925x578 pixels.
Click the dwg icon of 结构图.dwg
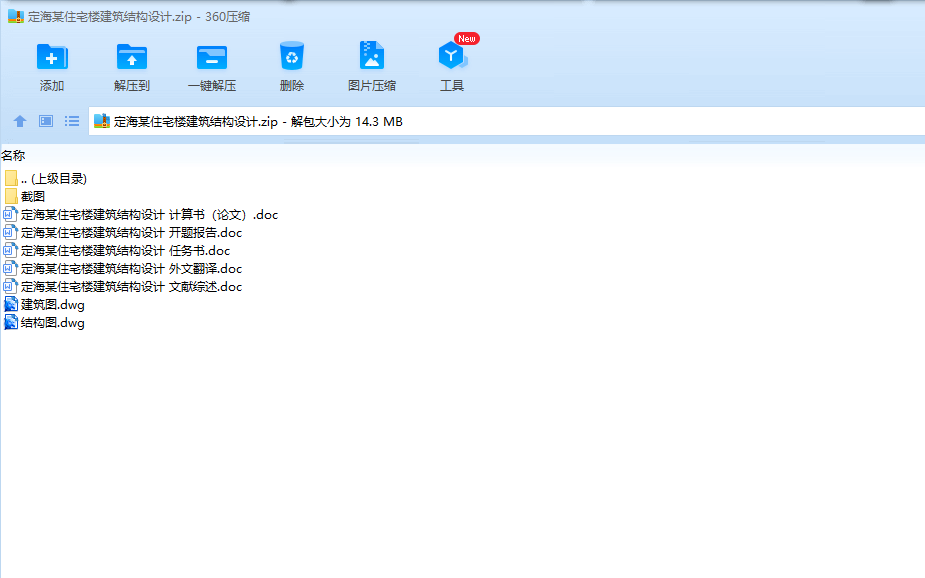[11, 323]
